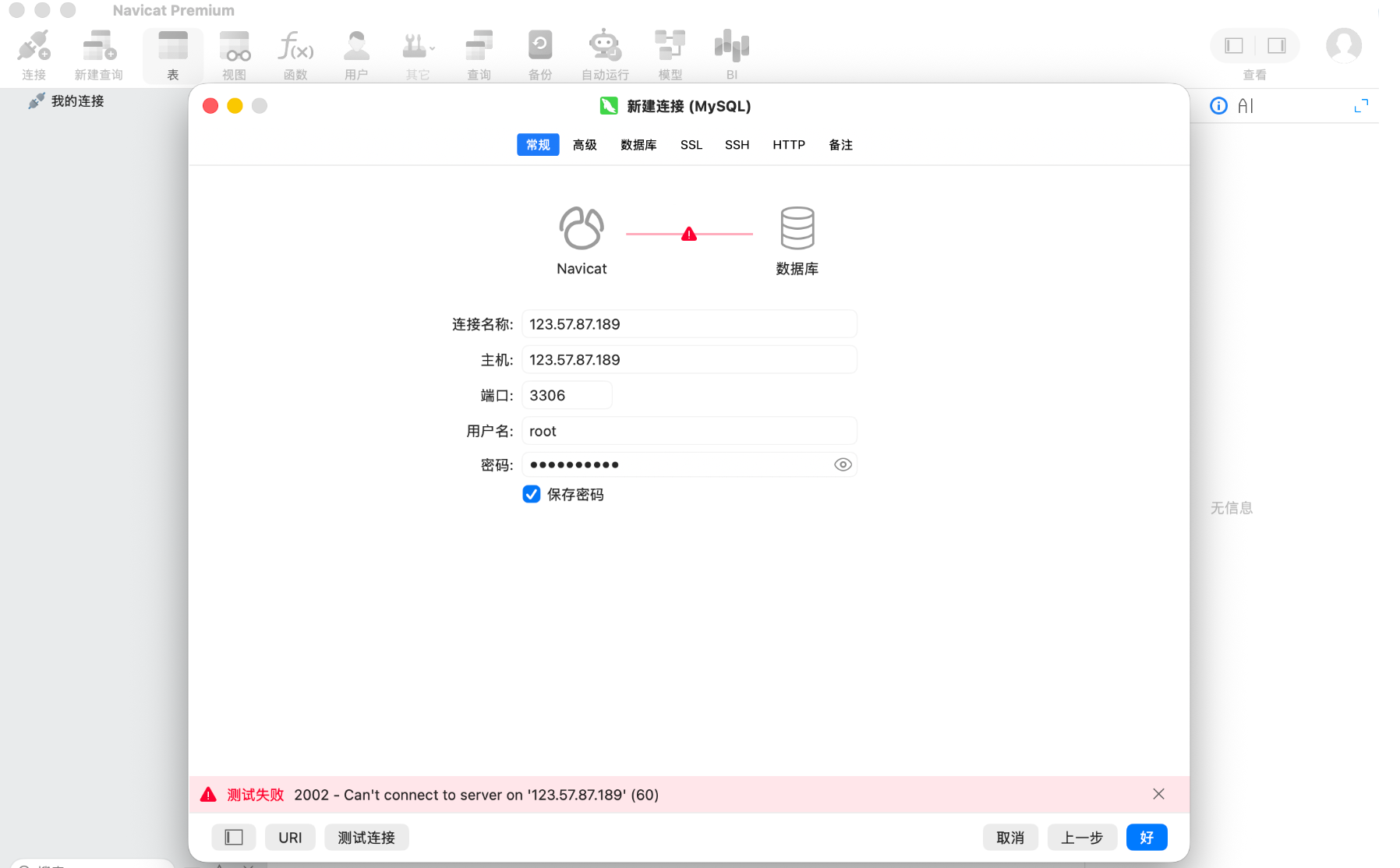Toggle the left sidebar view button

[1233, 46]
